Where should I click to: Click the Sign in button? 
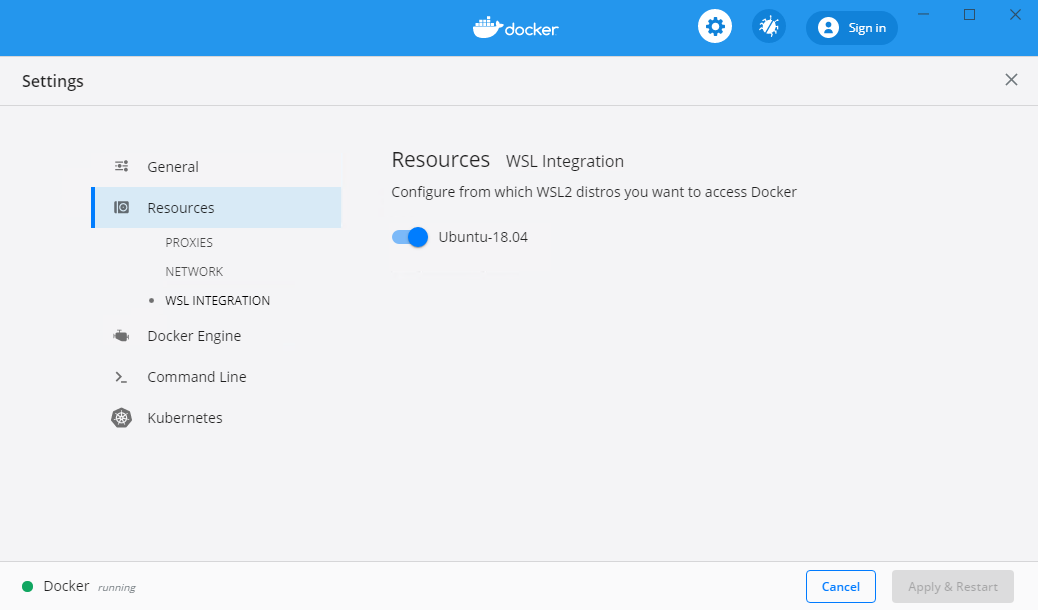pos(852,27)
